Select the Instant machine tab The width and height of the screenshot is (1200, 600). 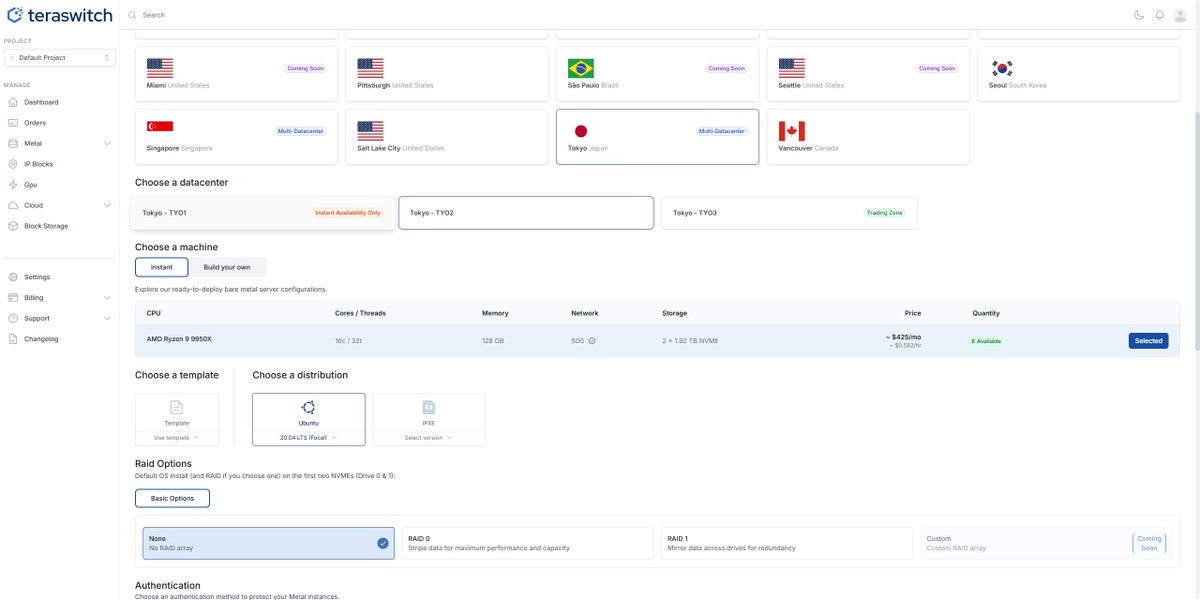pos(162,267)
